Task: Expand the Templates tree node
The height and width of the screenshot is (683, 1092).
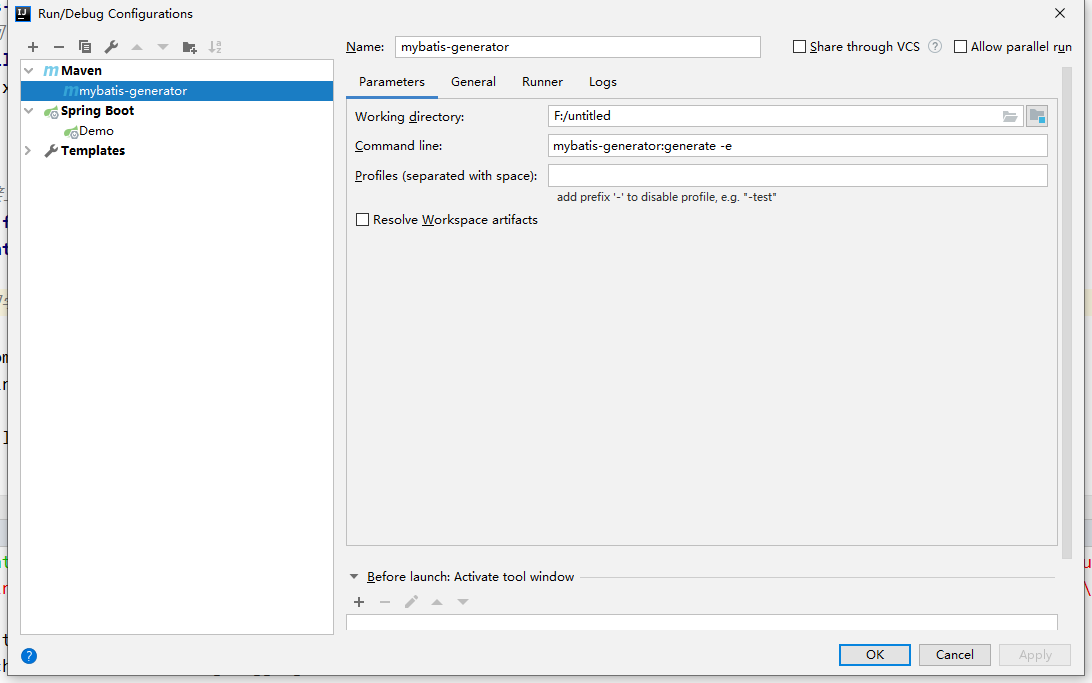Action: pyautogui.click(x=28, y=150)
